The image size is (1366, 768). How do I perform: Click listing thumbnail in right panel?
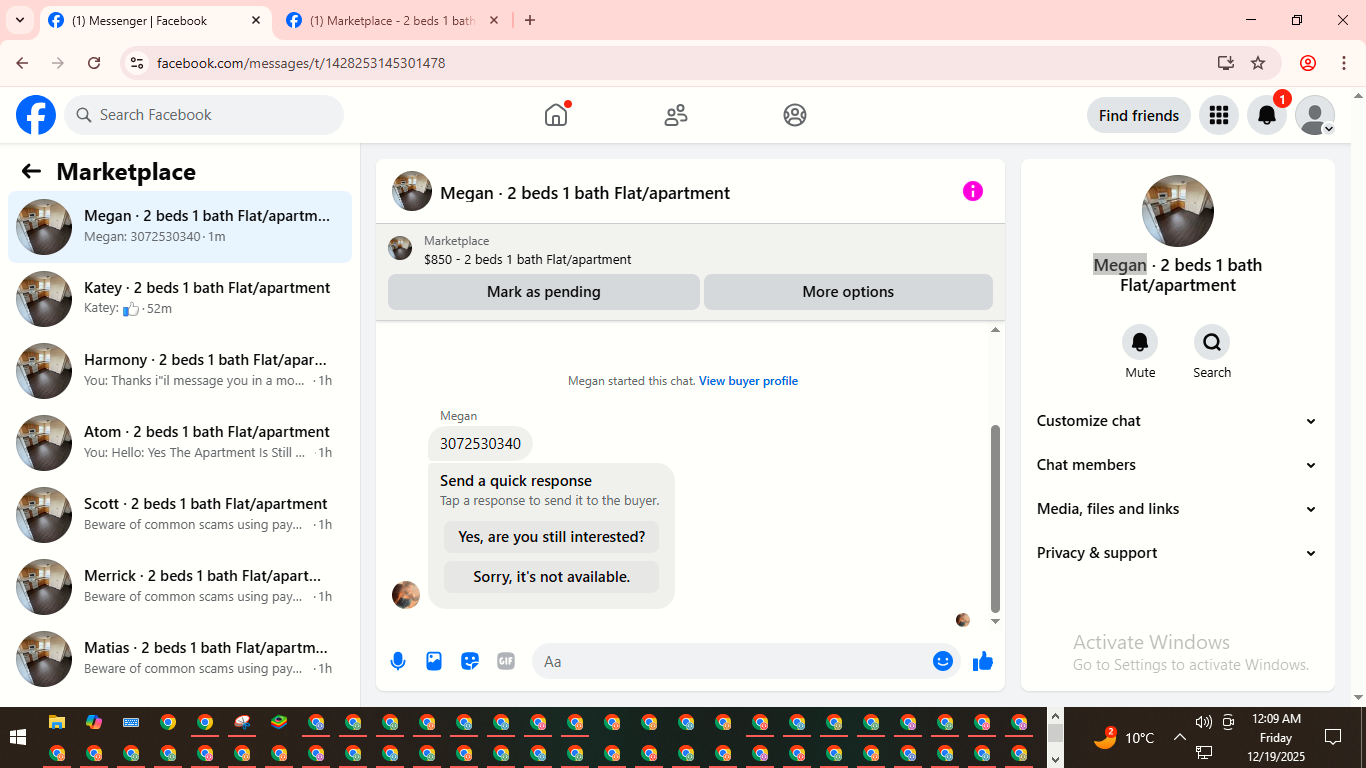tap(1178, 211)
